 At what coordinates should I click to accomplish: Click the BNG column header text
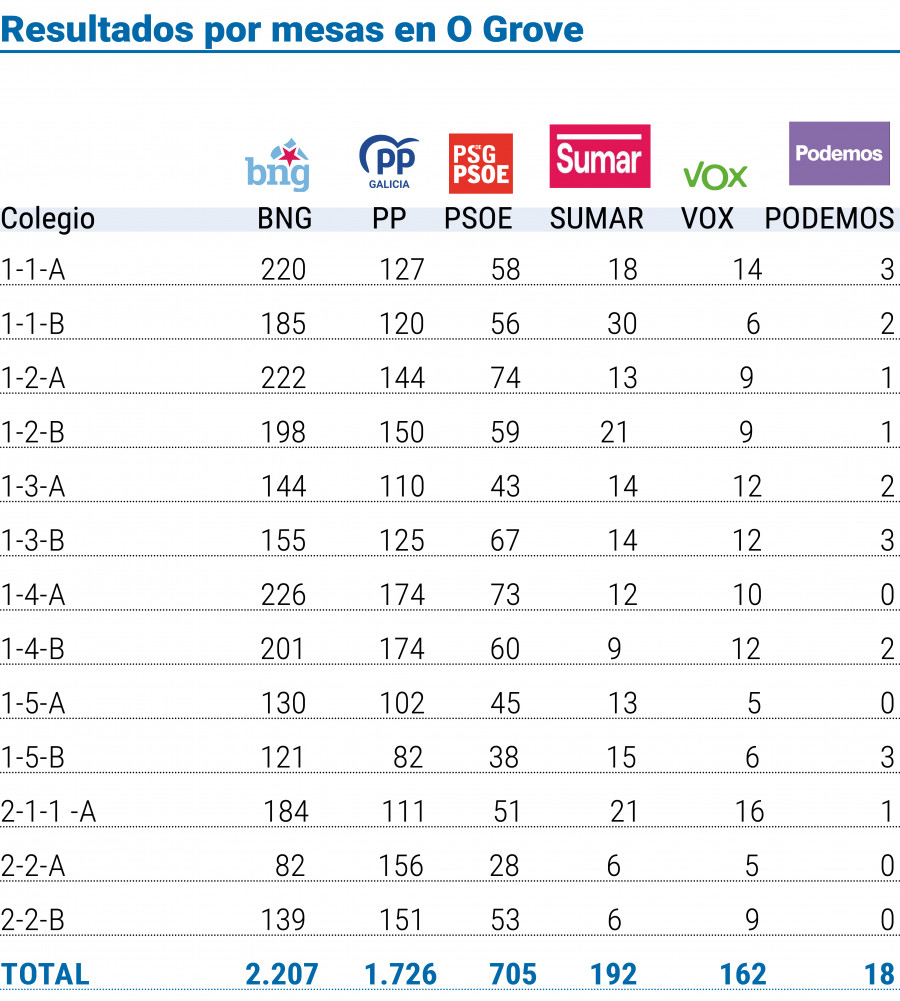pos(285,219)
